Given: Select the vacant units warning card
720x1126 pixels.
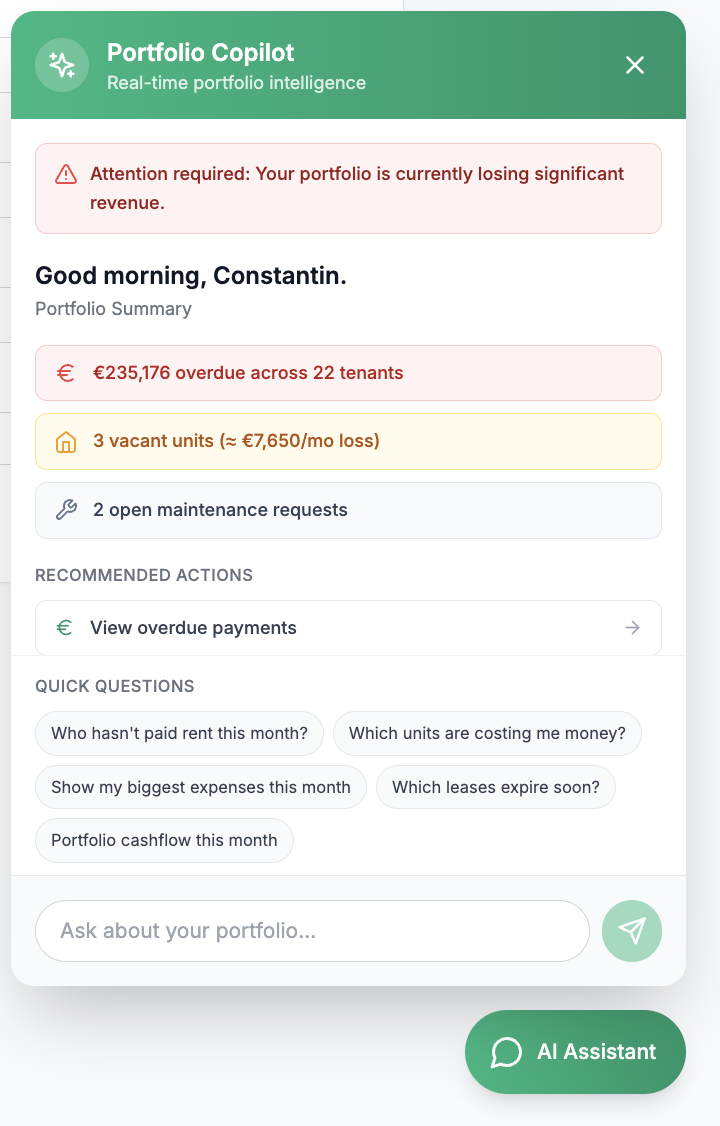Looking at the screenshot, I should point(348,441).
